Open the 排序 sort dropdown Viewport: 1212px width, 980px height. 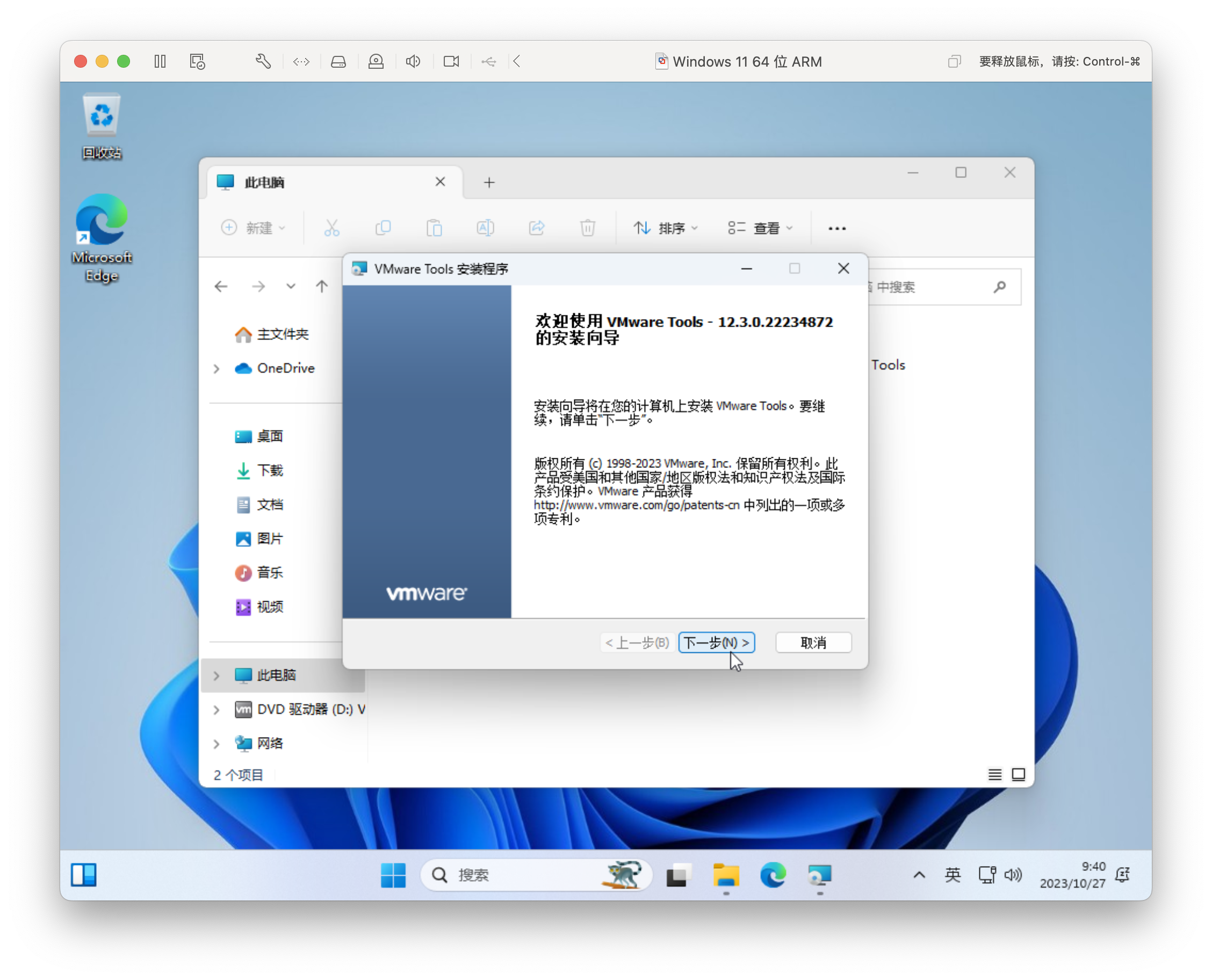coord(666,228)
